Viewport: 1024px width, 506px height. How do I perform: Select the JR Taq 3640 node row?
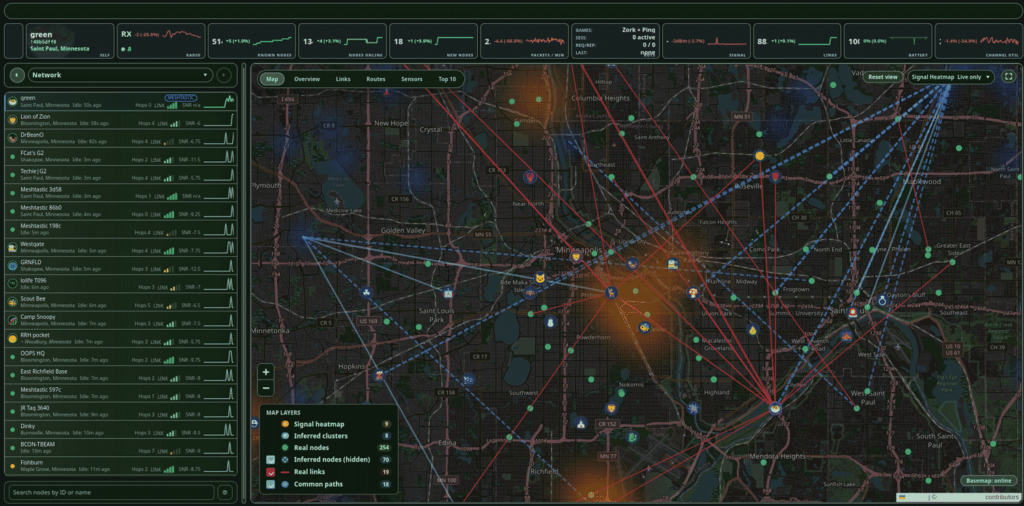pos(121,411)
